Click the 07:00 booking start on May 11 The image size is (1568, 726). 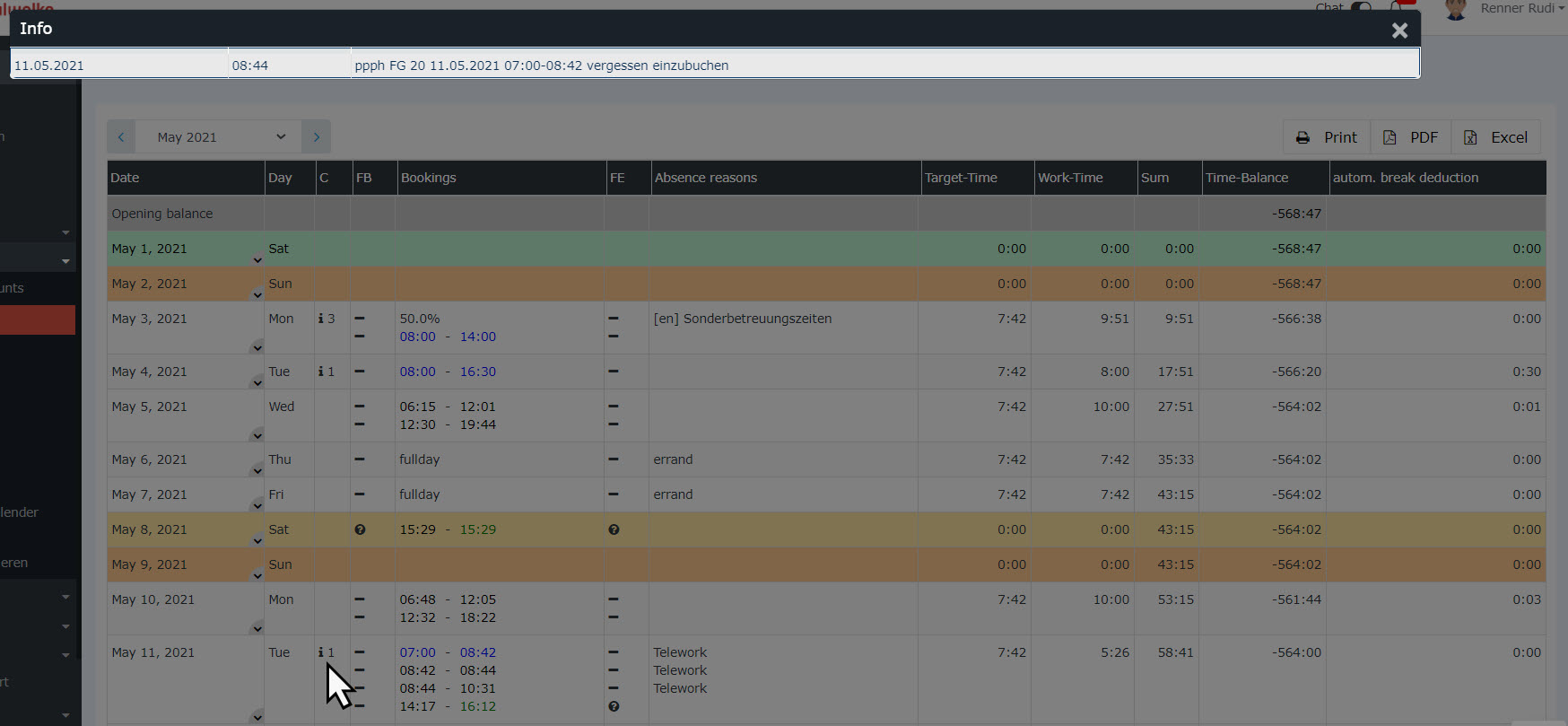[418, 652]
